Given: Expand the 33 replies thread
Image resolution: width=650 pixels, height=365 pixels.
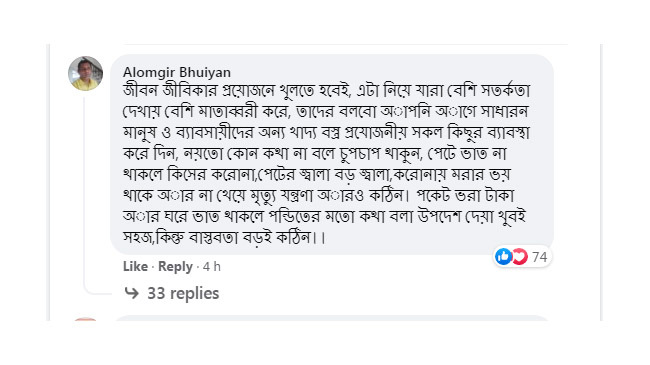Looking at the screenshot, I should (x=183, y=293).
